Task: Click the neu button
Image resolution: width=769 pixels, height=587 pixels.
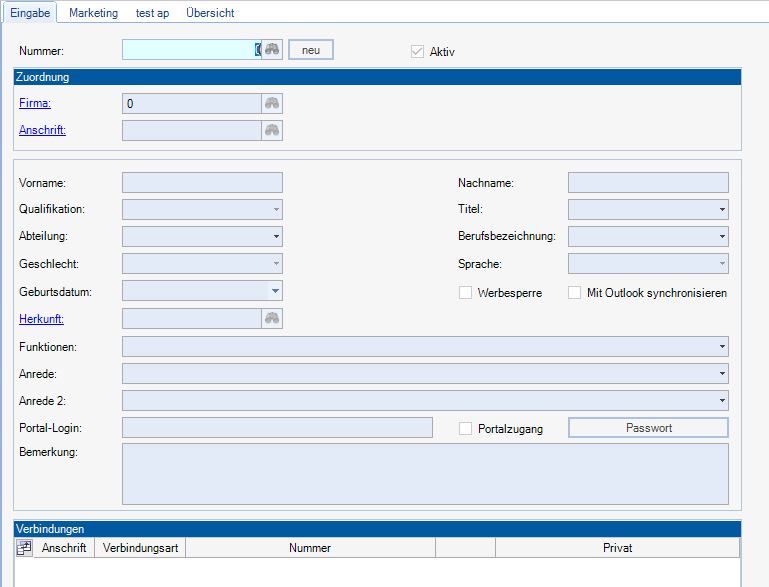Action: (311, 50)
